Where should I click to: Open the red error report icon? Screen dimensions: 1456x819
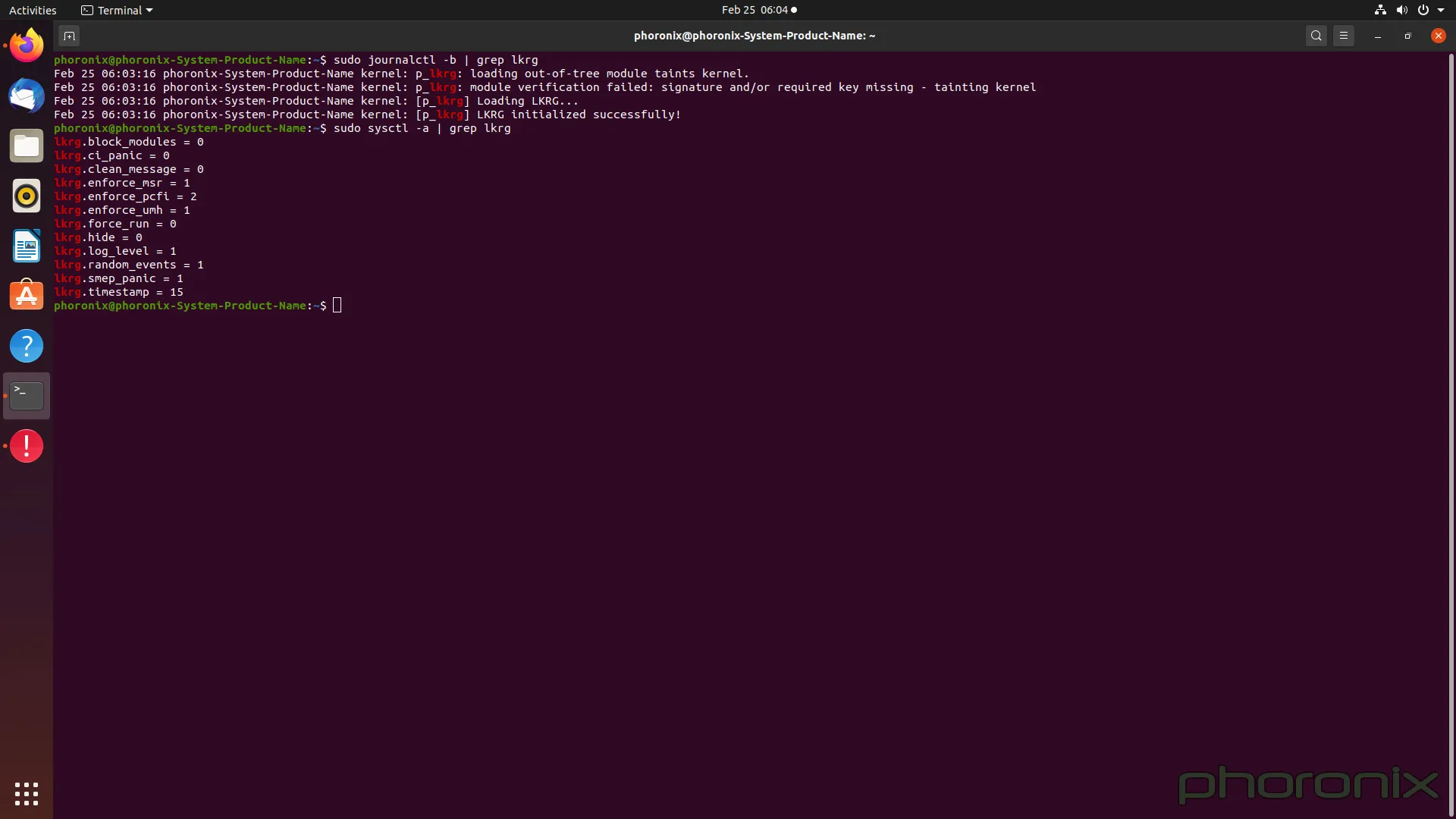click(x=27, y=446)
